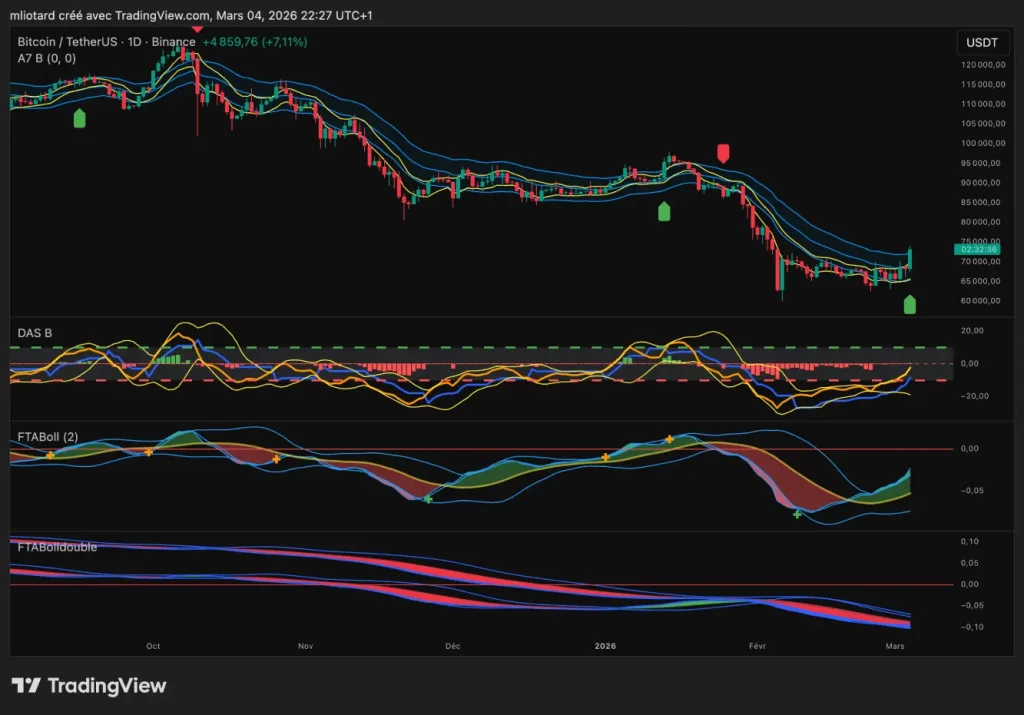Click the middle orange cross signal in FTABoll pane
This screenshot has width=1024, height=715.
point(277,458)
